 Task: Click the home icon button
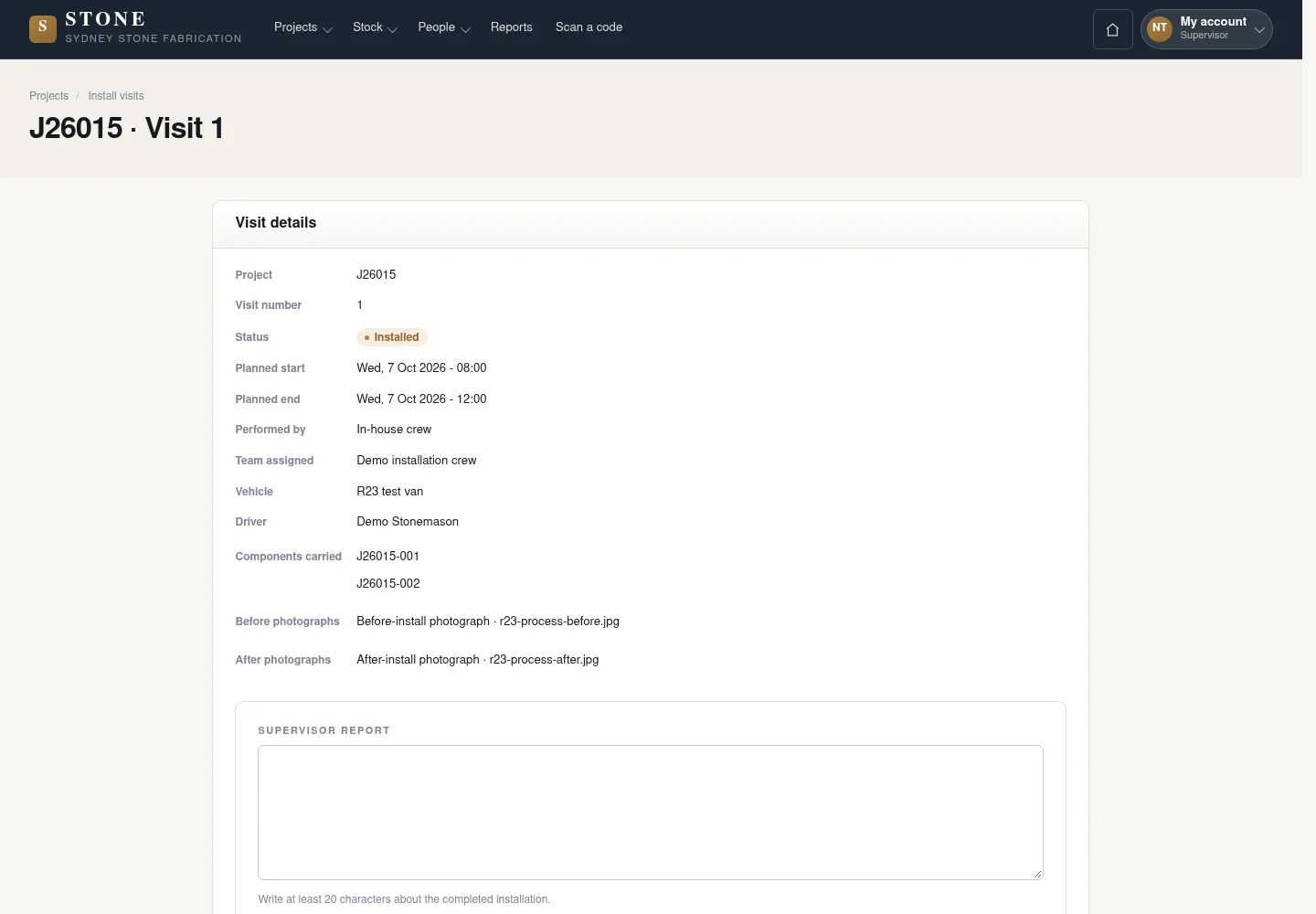pos(1112,29)
